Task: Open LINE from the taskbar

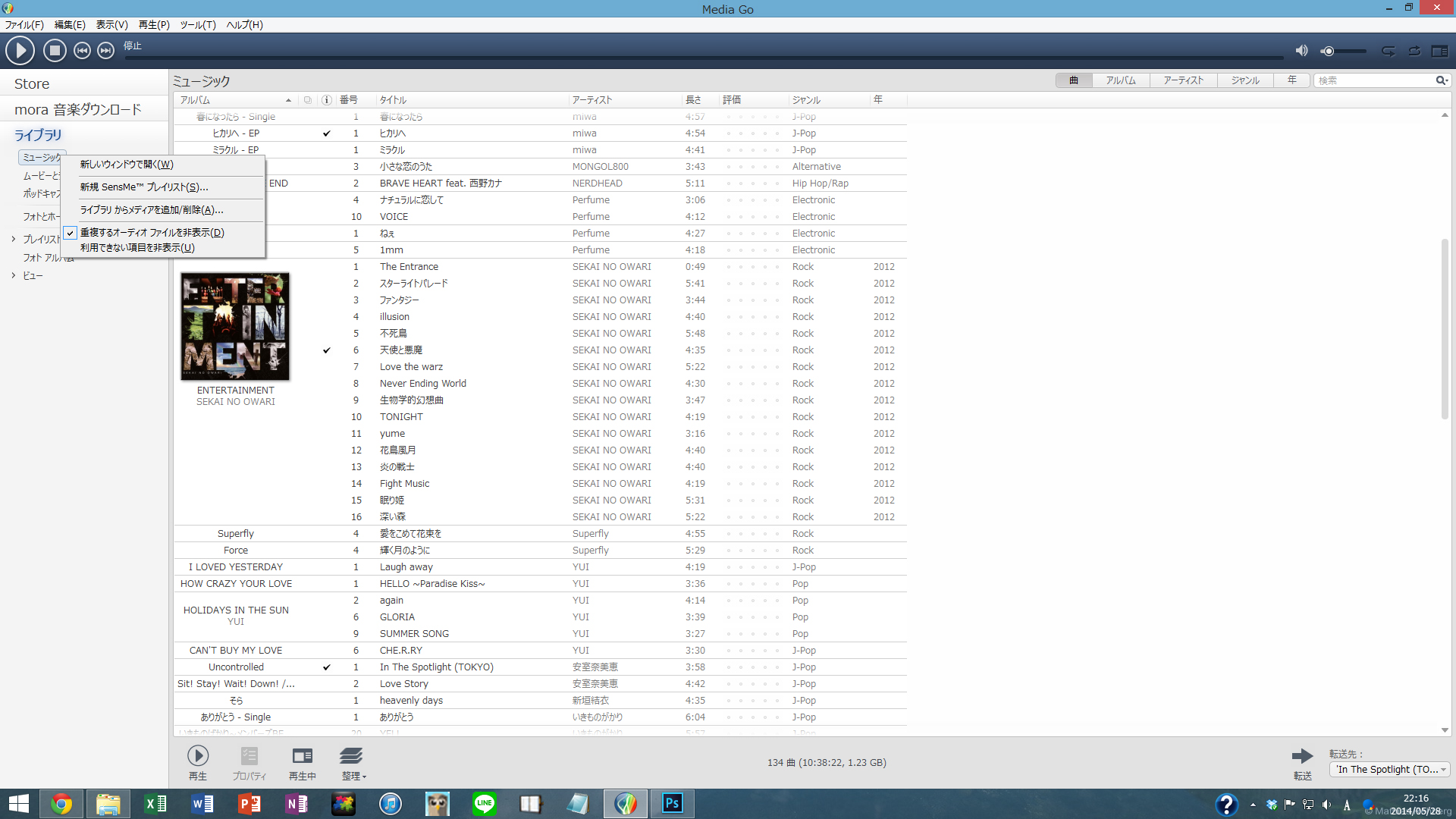Action: [x=485, y=804]
